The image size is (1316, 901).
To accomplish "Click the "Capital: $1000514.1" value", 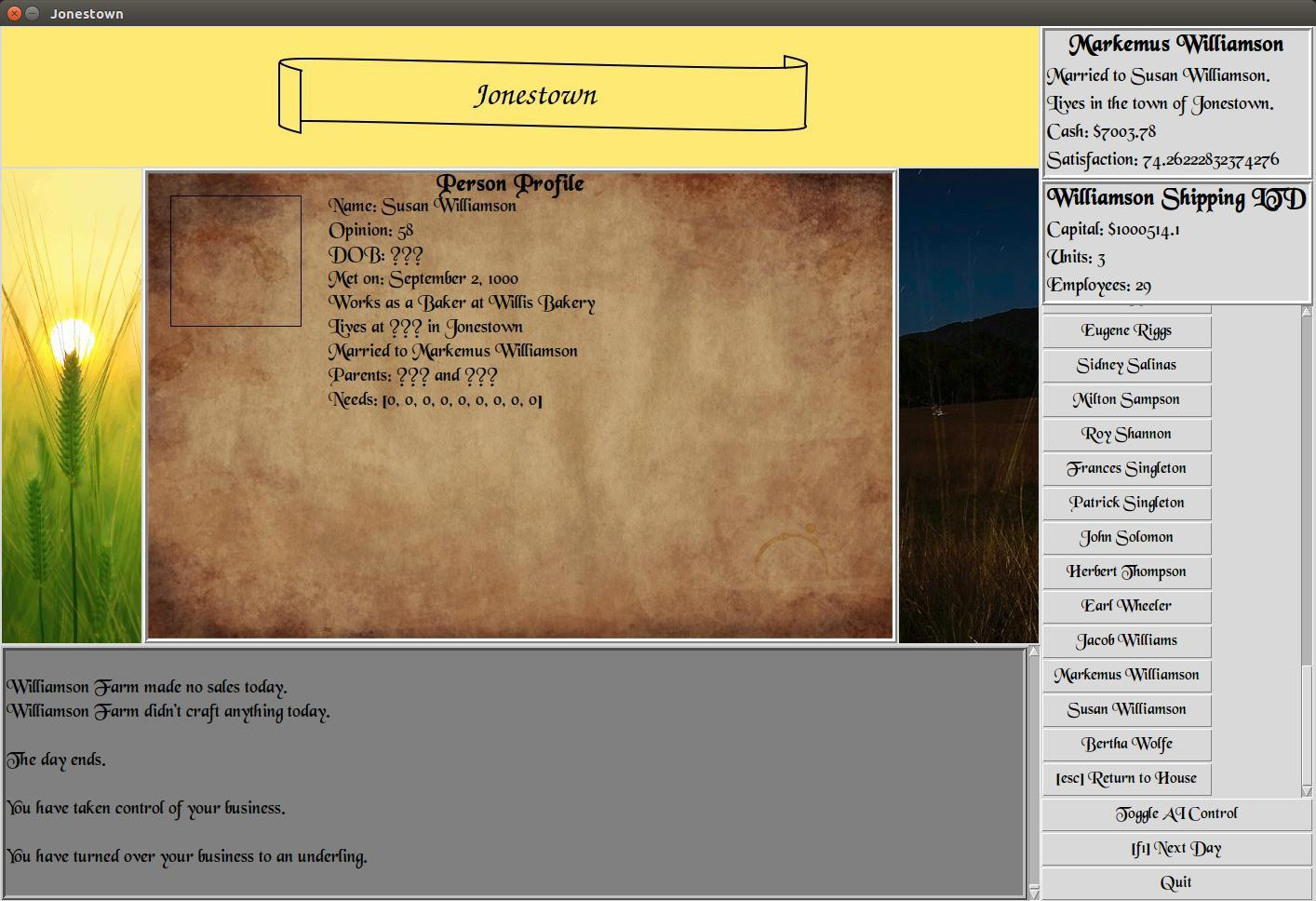I will pyautogui.click(x=1114, y=229).
